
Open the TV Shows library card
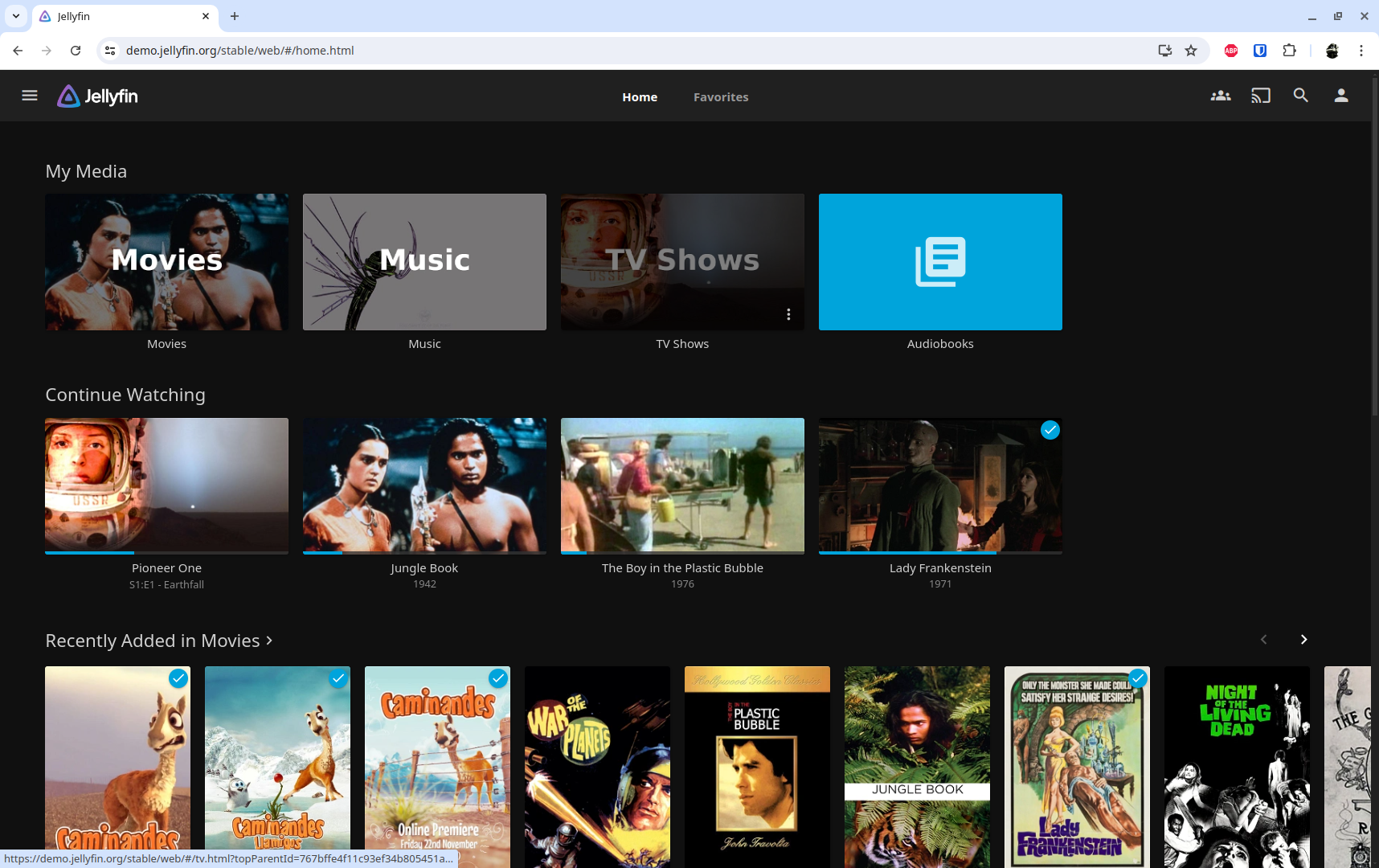click(x=682, y=262)
